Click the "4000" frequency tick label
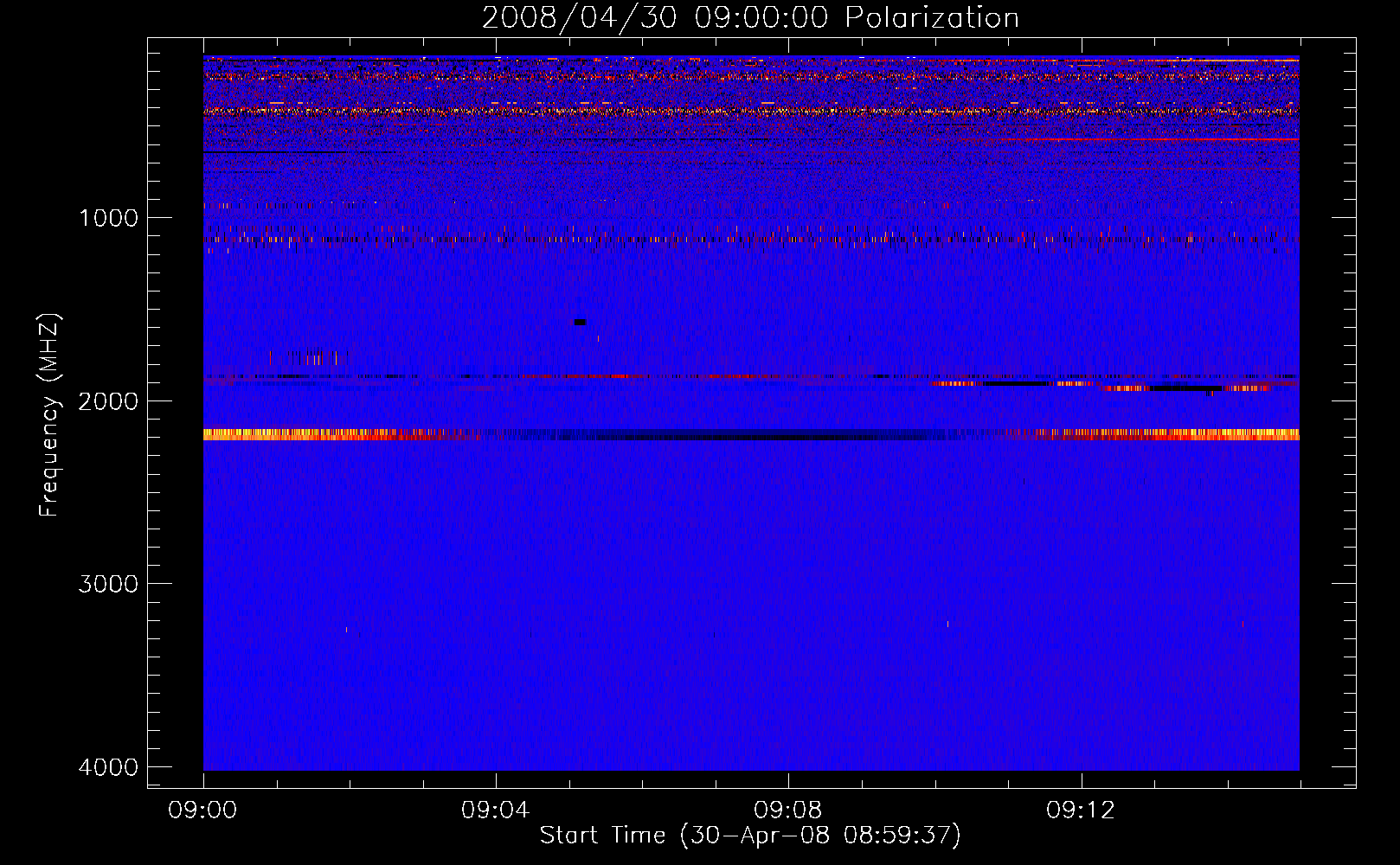 click(108, 767)
